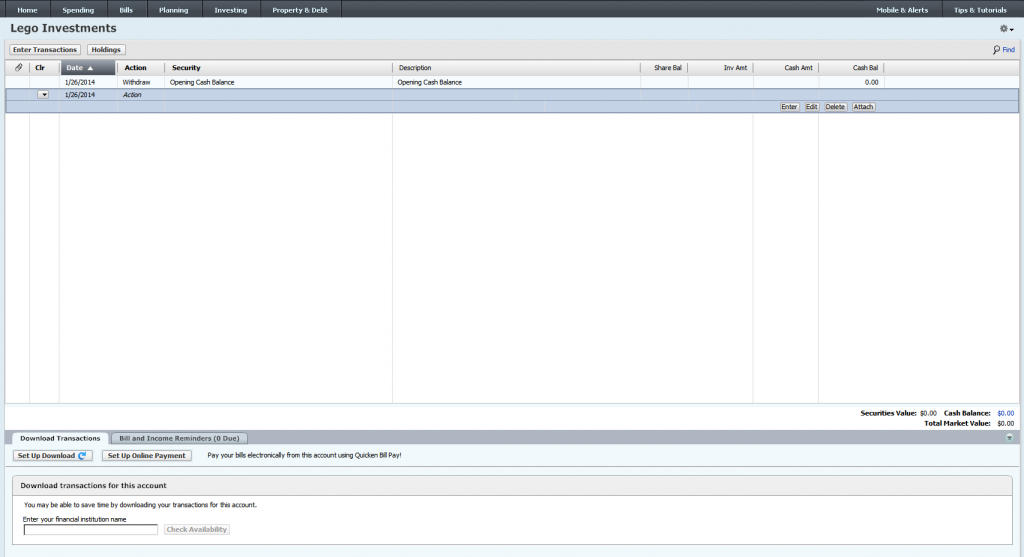Viewport: 1024px width, 557px height.
Task: Sort by the Date column header
Action: pyautogui.click(x=88, y=67)
